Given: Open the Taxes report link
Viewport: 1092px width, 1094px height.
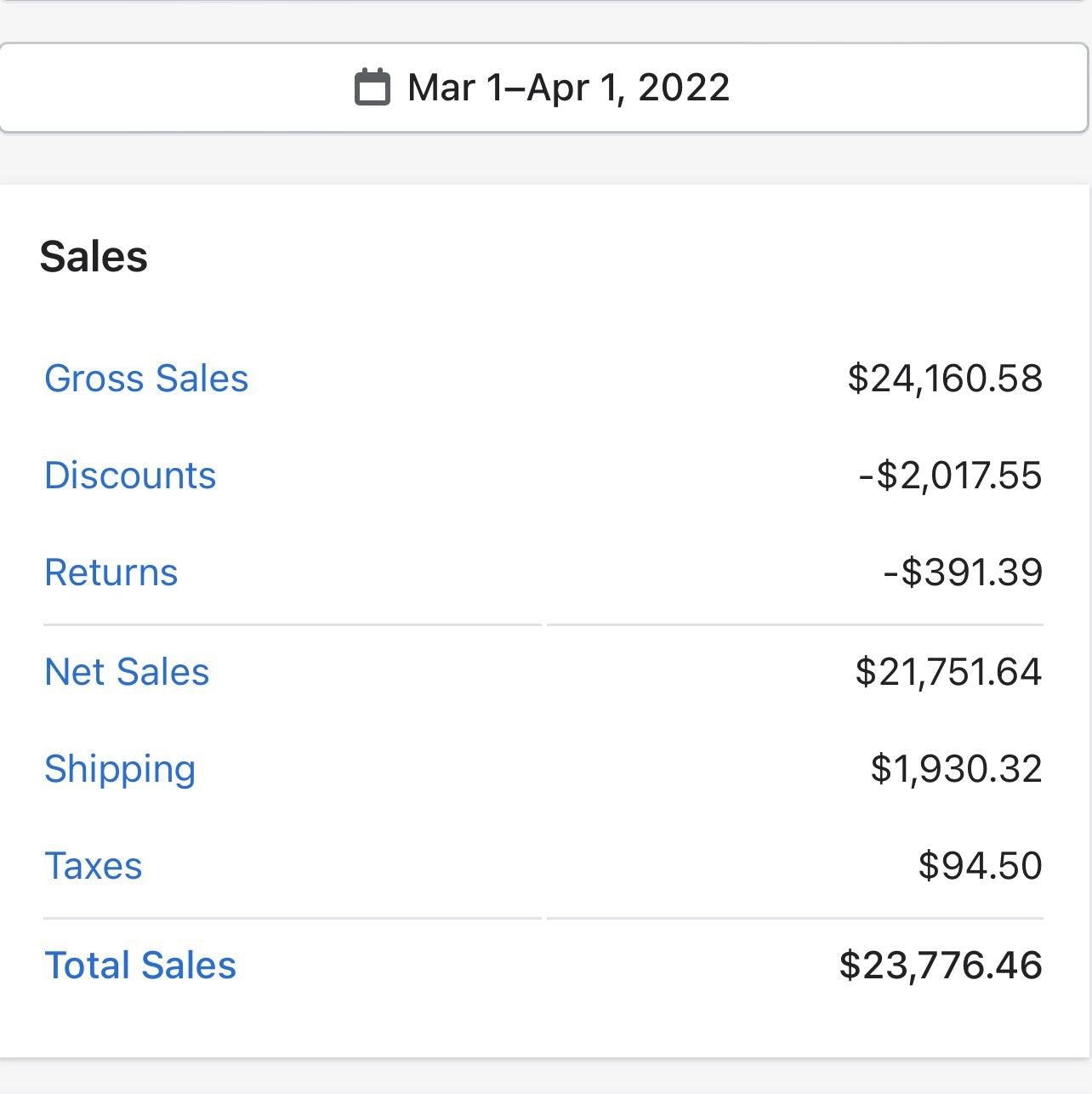Looking at the screenshot, I should click(x=94, y=866).
